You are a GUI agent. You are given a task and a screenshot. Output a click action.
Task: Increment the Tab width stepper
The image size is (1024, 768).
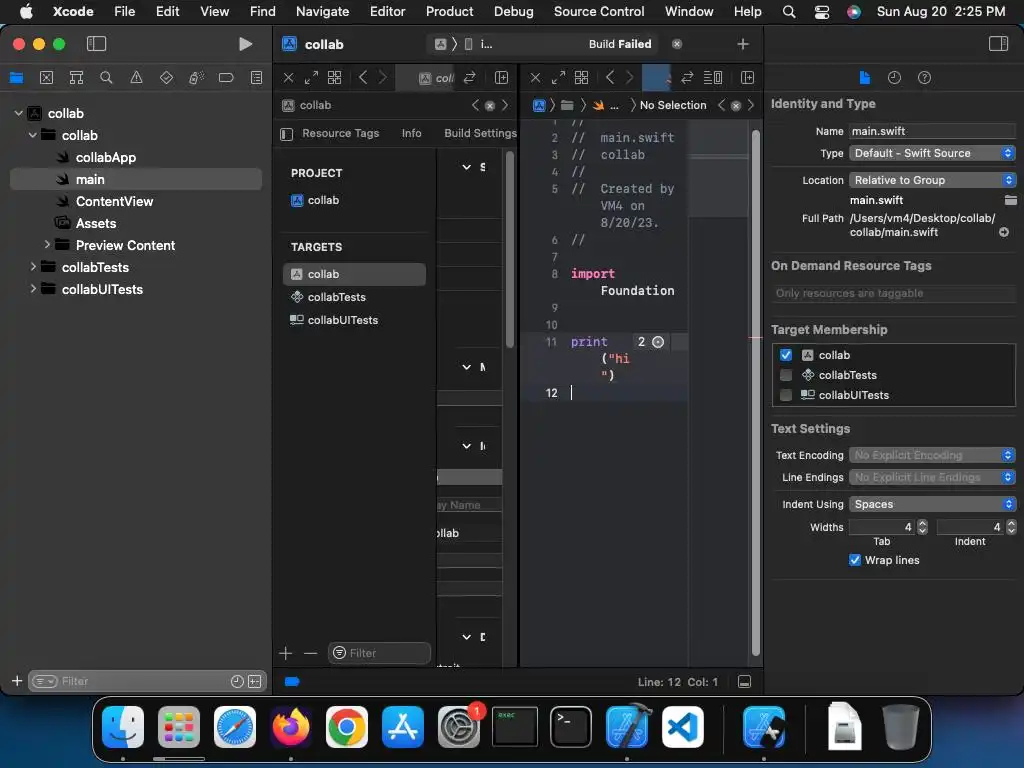coord(922,523)
